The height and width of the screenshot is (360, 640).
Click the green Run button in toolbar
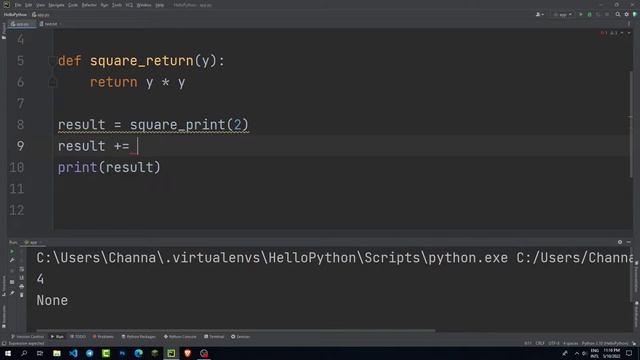(x=581, y=15)
